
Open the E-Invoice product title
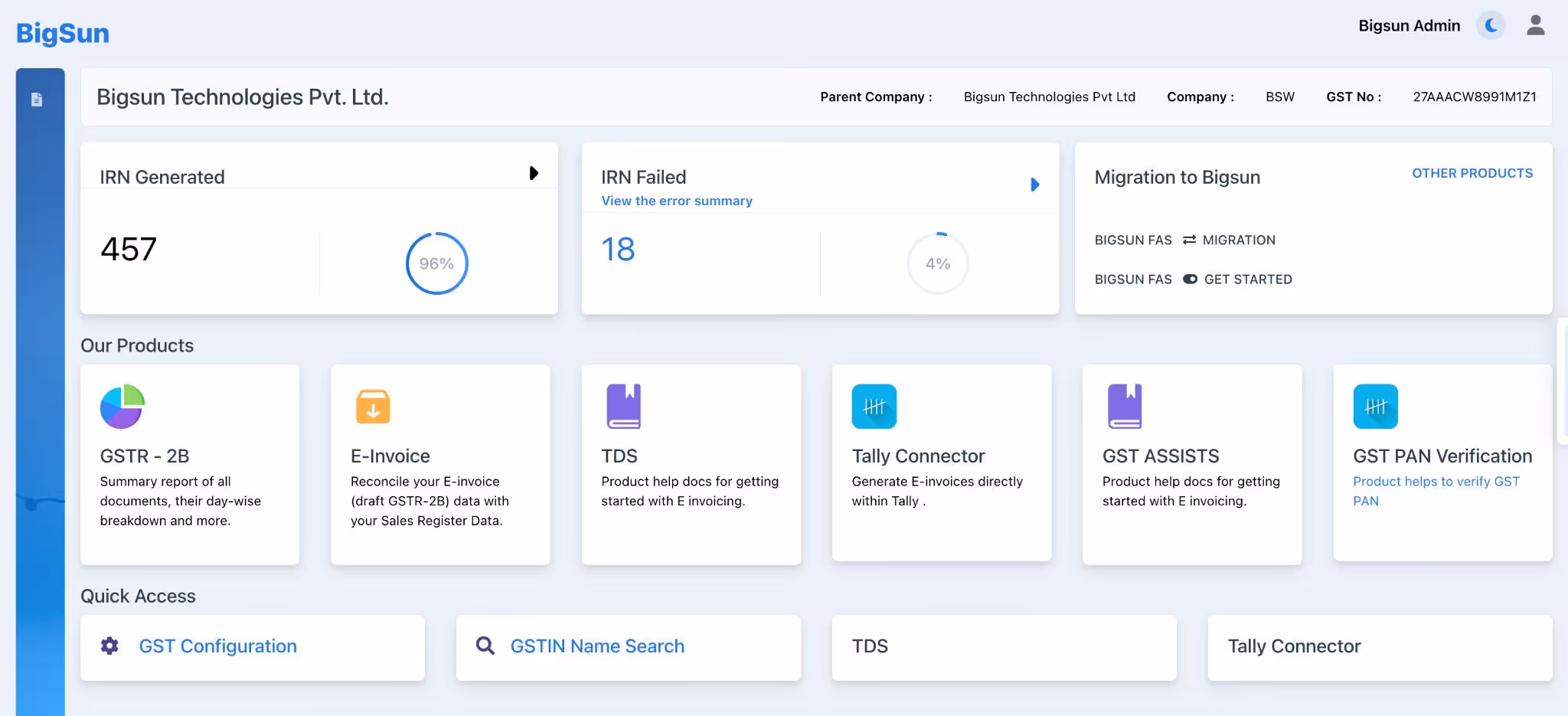point(390,456)
